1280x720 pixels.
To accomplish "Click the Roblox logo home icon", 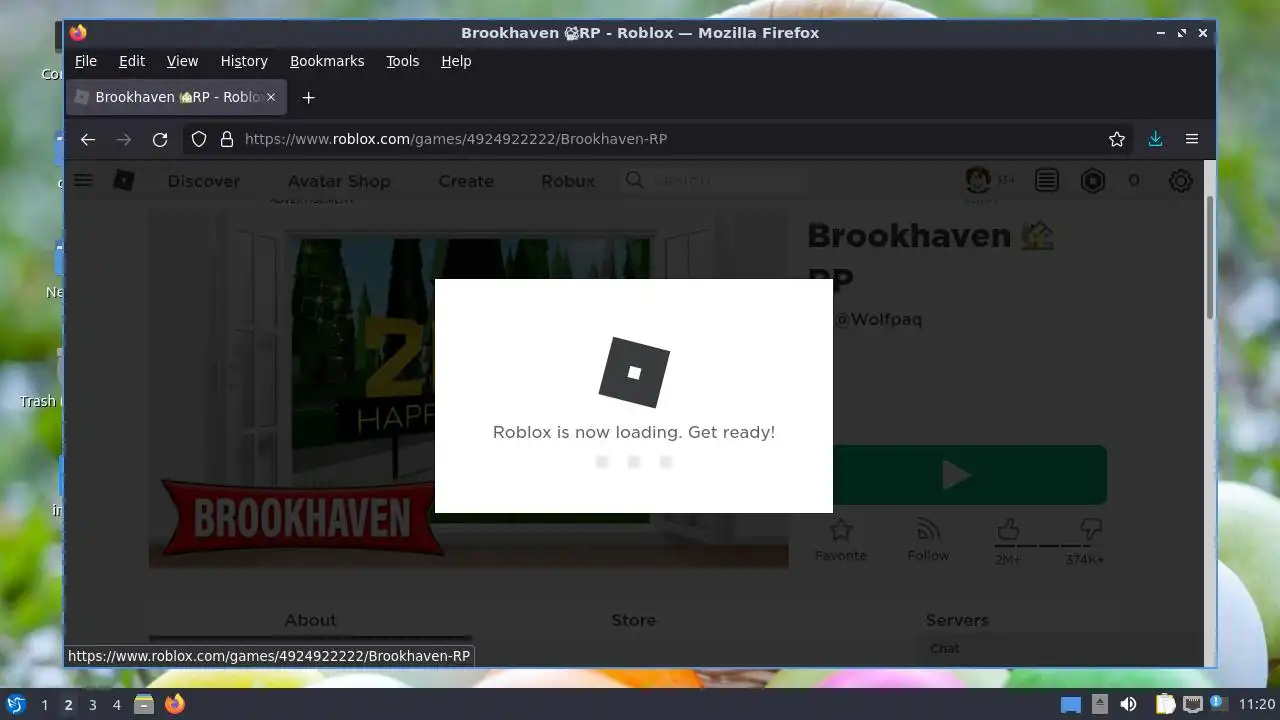I will [x=124, y=180].
